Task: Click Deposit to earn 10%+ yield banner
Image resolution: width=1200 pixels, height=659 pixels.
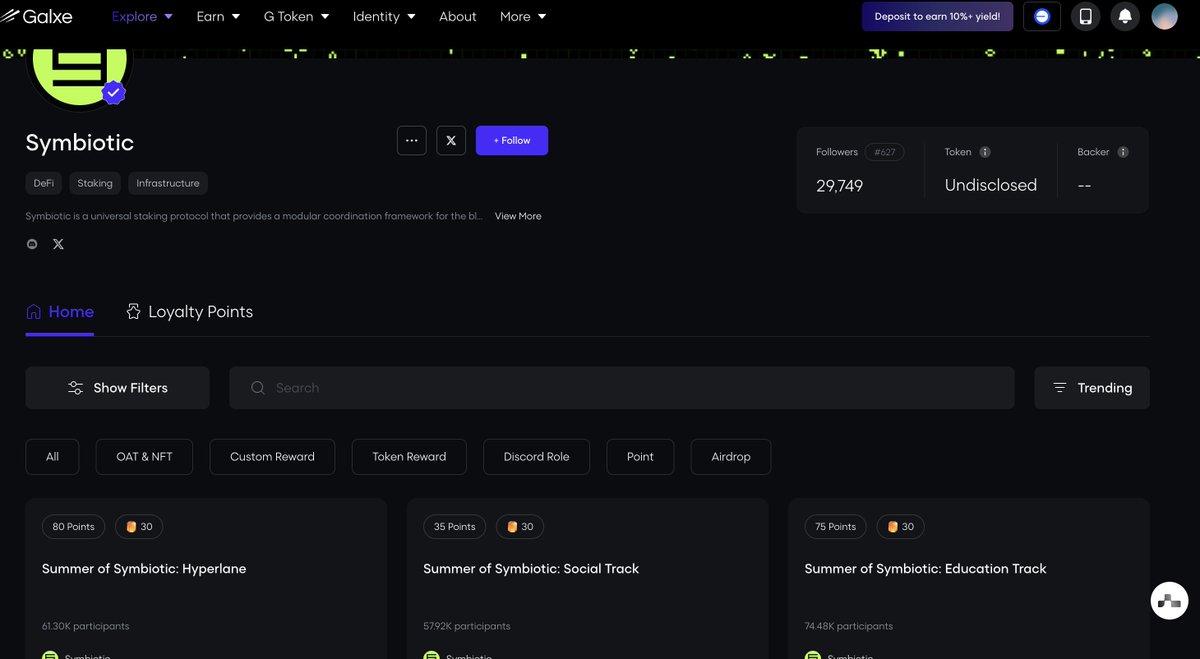Action: (x=937, y=16)
